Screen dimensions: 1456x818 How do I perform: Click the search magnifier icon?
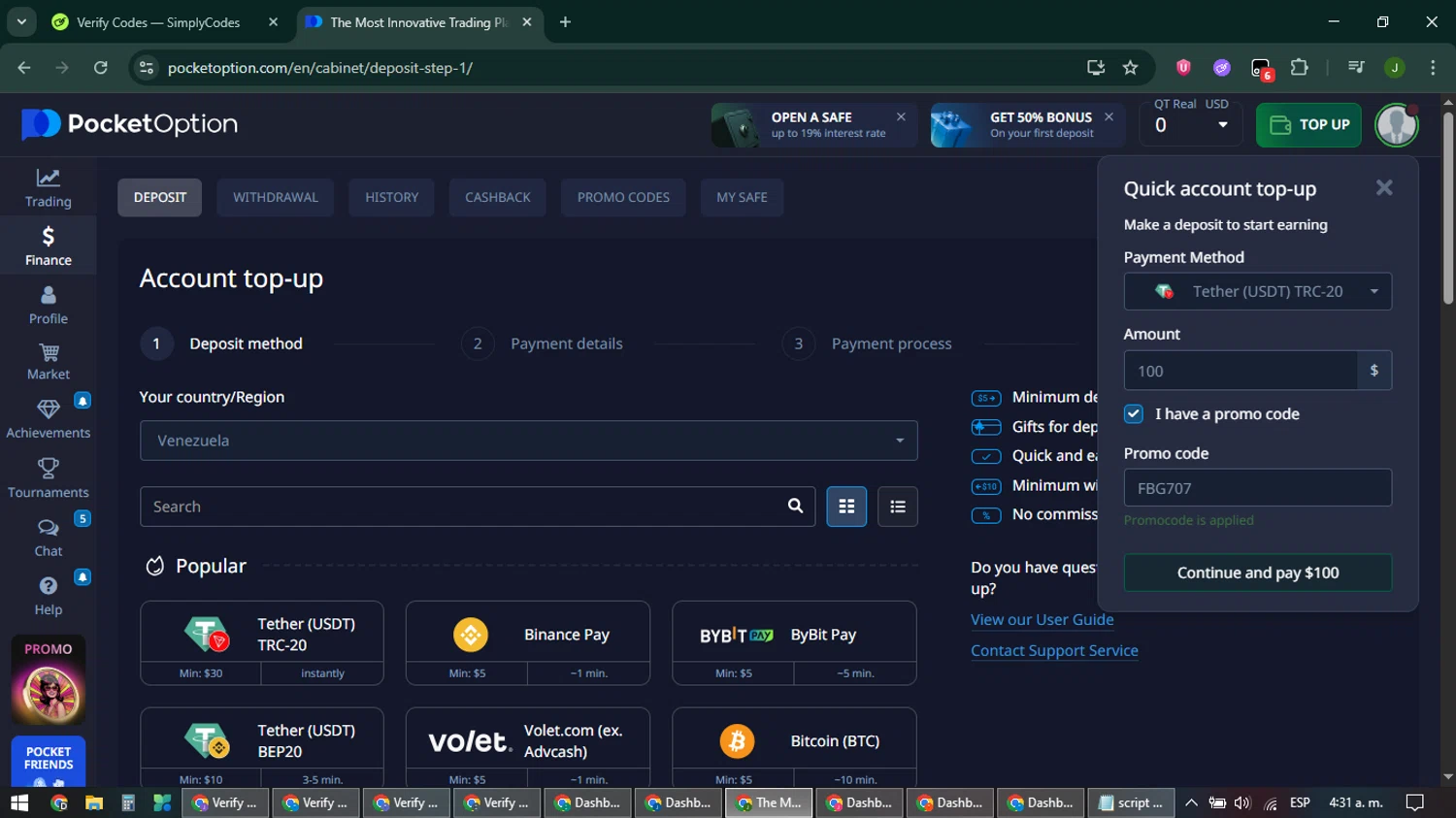[795, 506]
